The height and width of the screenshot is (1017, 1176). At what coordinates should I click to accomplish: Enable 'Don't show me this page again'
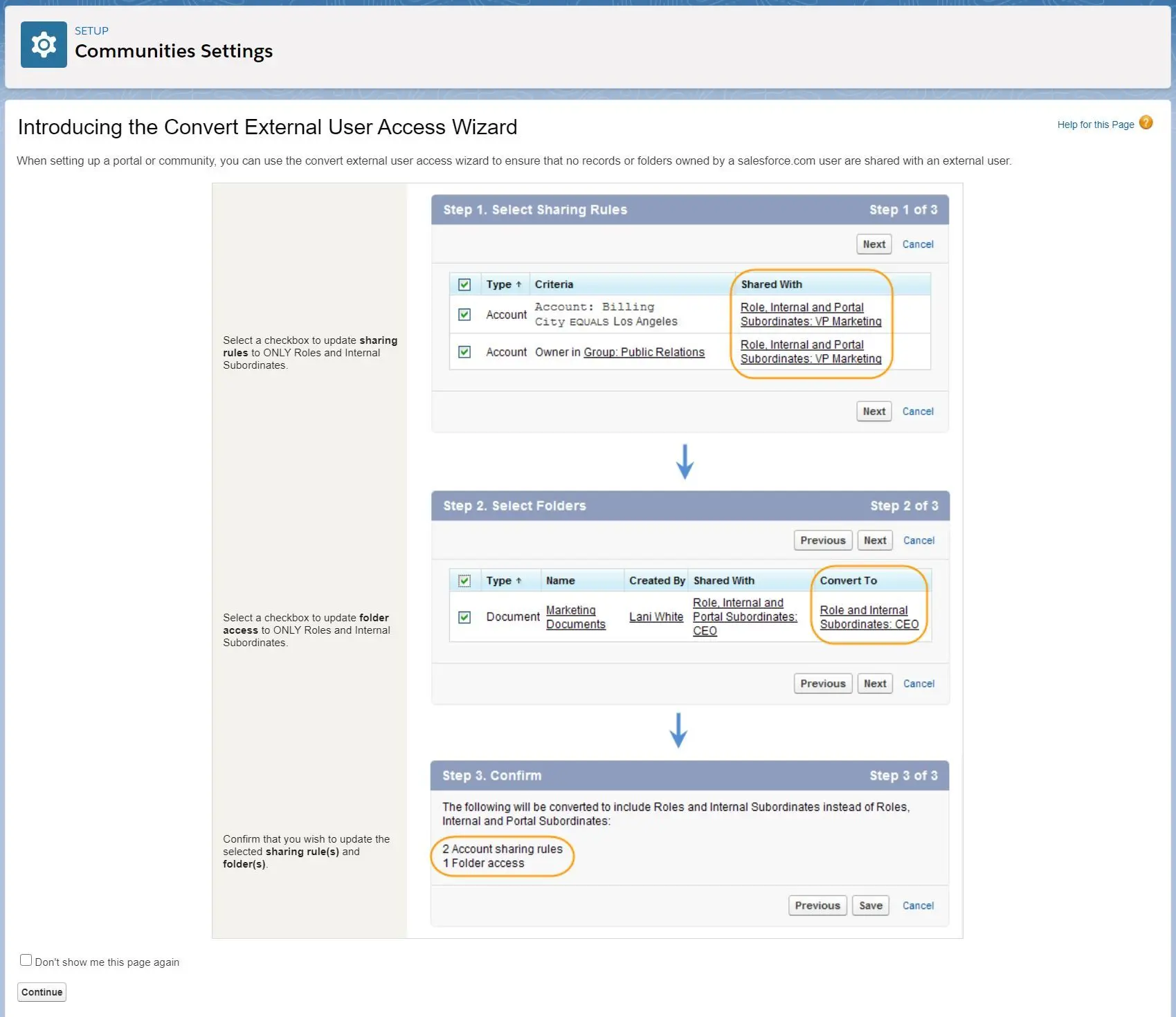point(26,960)
